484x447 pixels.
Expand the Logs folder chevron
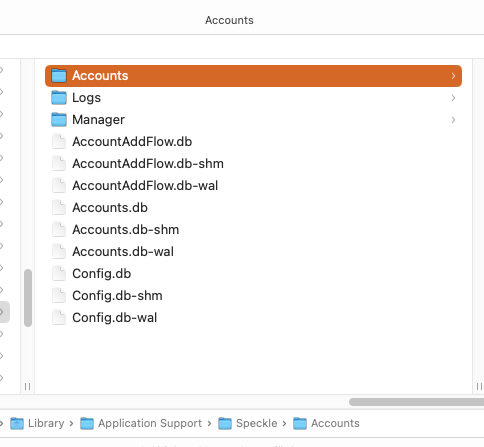coord(453,98)
